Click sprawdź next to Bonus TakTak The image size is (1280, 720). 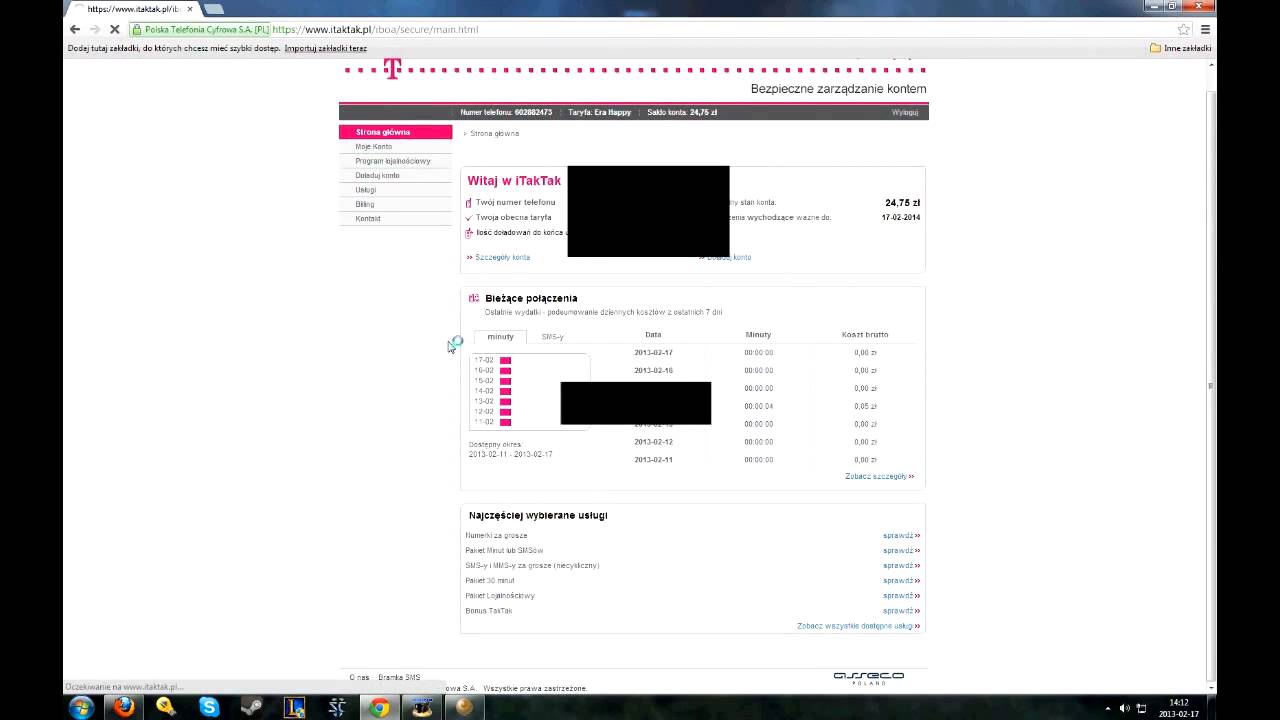901,611
